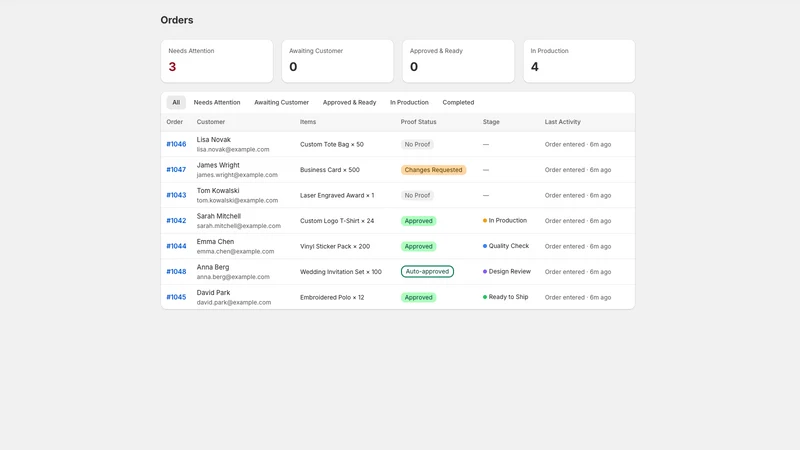Click item Wedding Invitation Set × 100

(341, 272)
